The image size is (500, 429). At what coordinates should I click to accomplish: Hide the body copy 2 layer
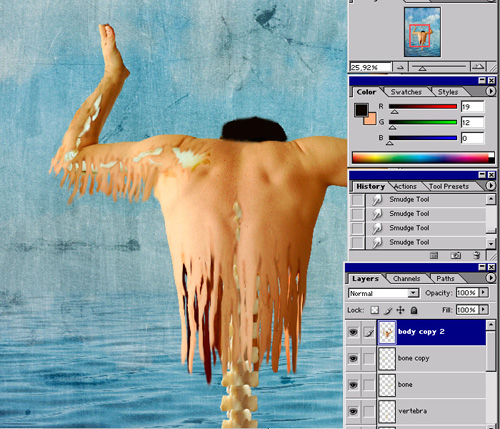353,332
